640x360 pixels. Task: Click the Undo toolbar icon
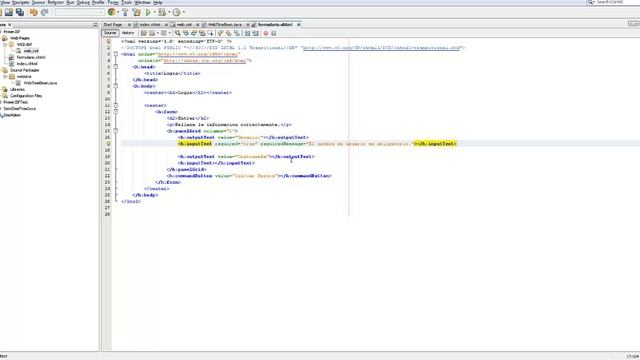point(33,13)
